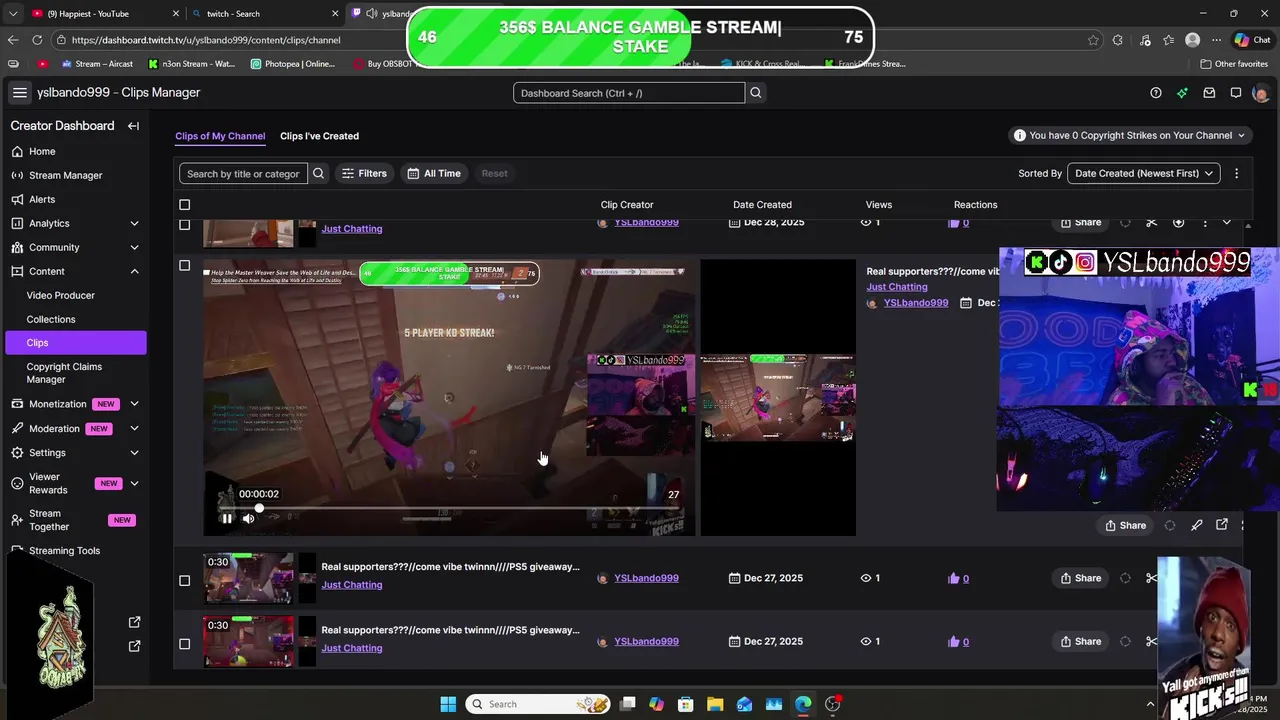
Task: Open the three-dot menu beside Sorted By
Action: point(1236,173)
